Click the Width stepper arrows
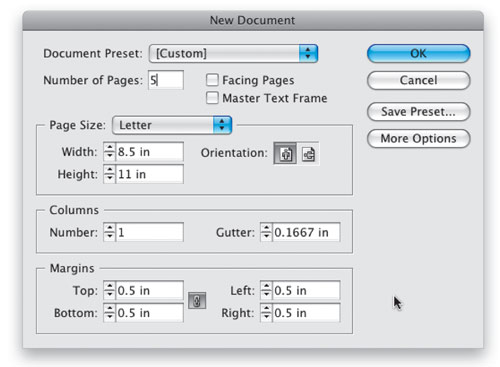The height and width of the screenshot is (367, 500). coord(109,152)
